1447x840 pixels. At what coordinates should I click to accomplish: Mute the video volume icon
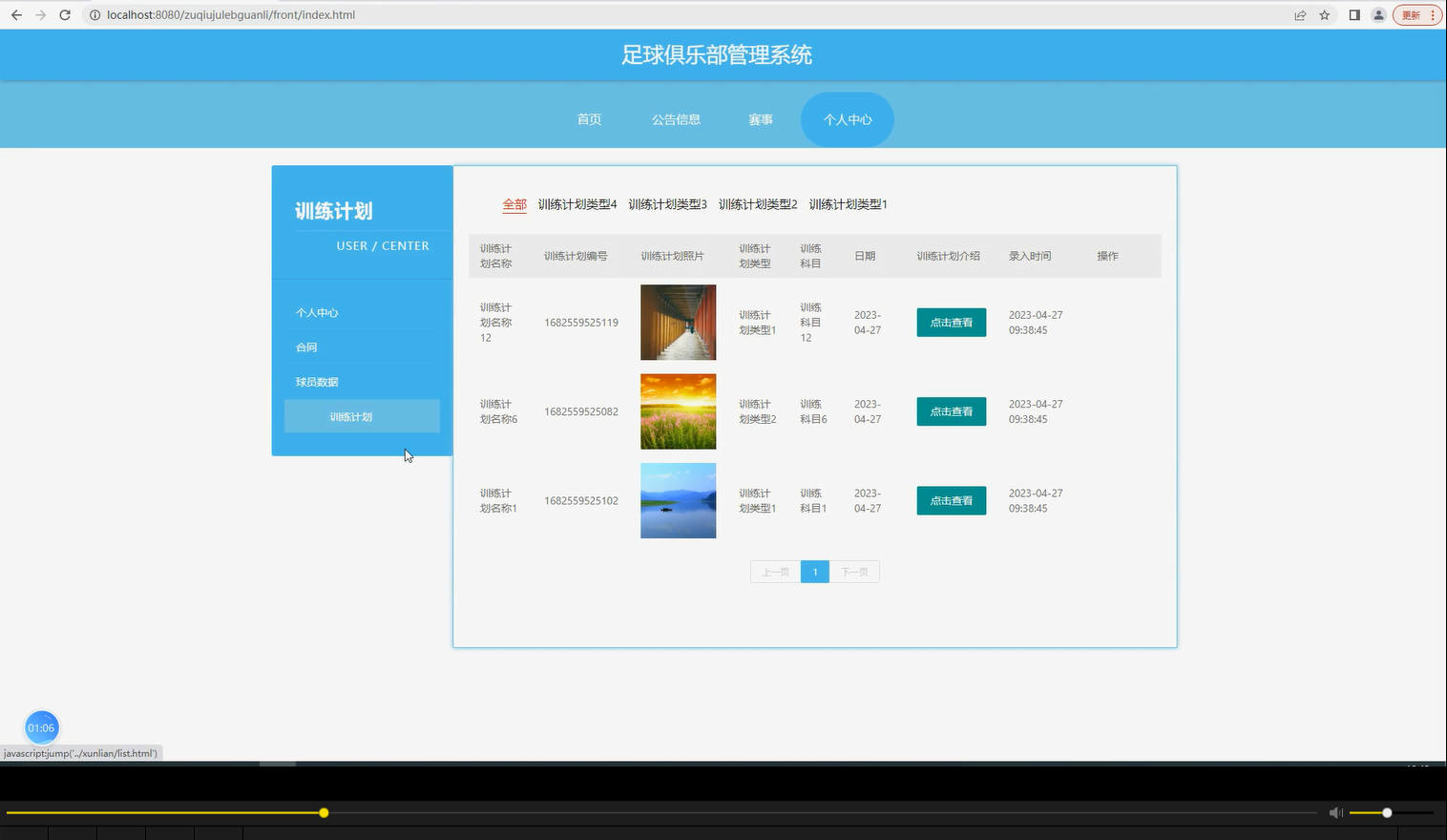click(x=1335, y=812)
